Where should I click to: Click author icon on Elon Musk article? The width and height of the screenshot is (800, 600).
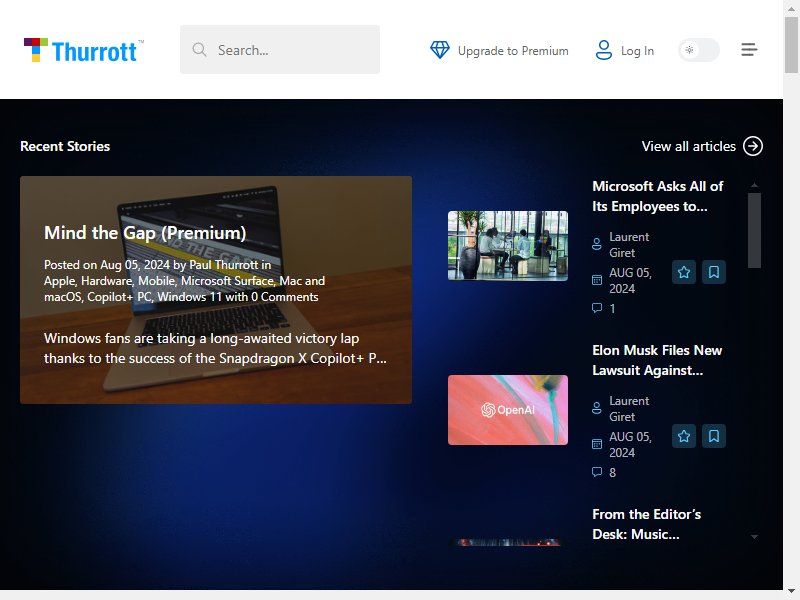tap(596, 408)
